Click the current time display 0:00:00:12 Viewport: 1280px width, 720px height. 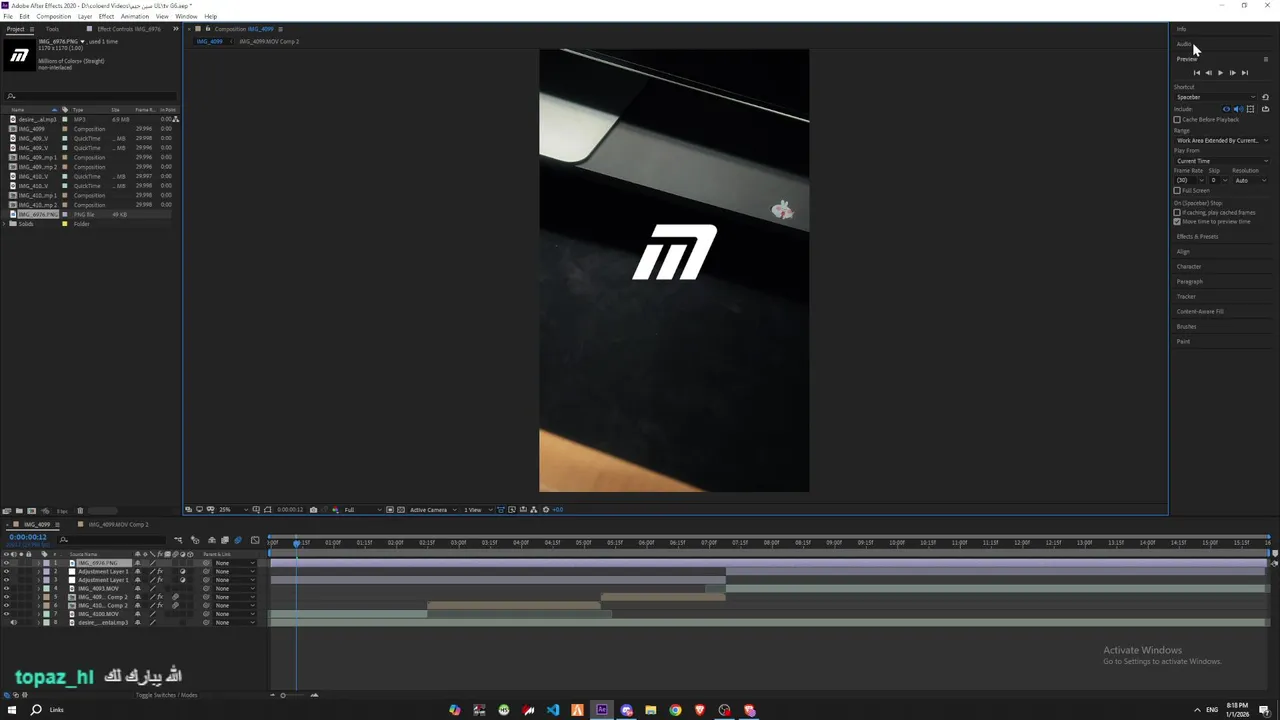tap(28, 537)
